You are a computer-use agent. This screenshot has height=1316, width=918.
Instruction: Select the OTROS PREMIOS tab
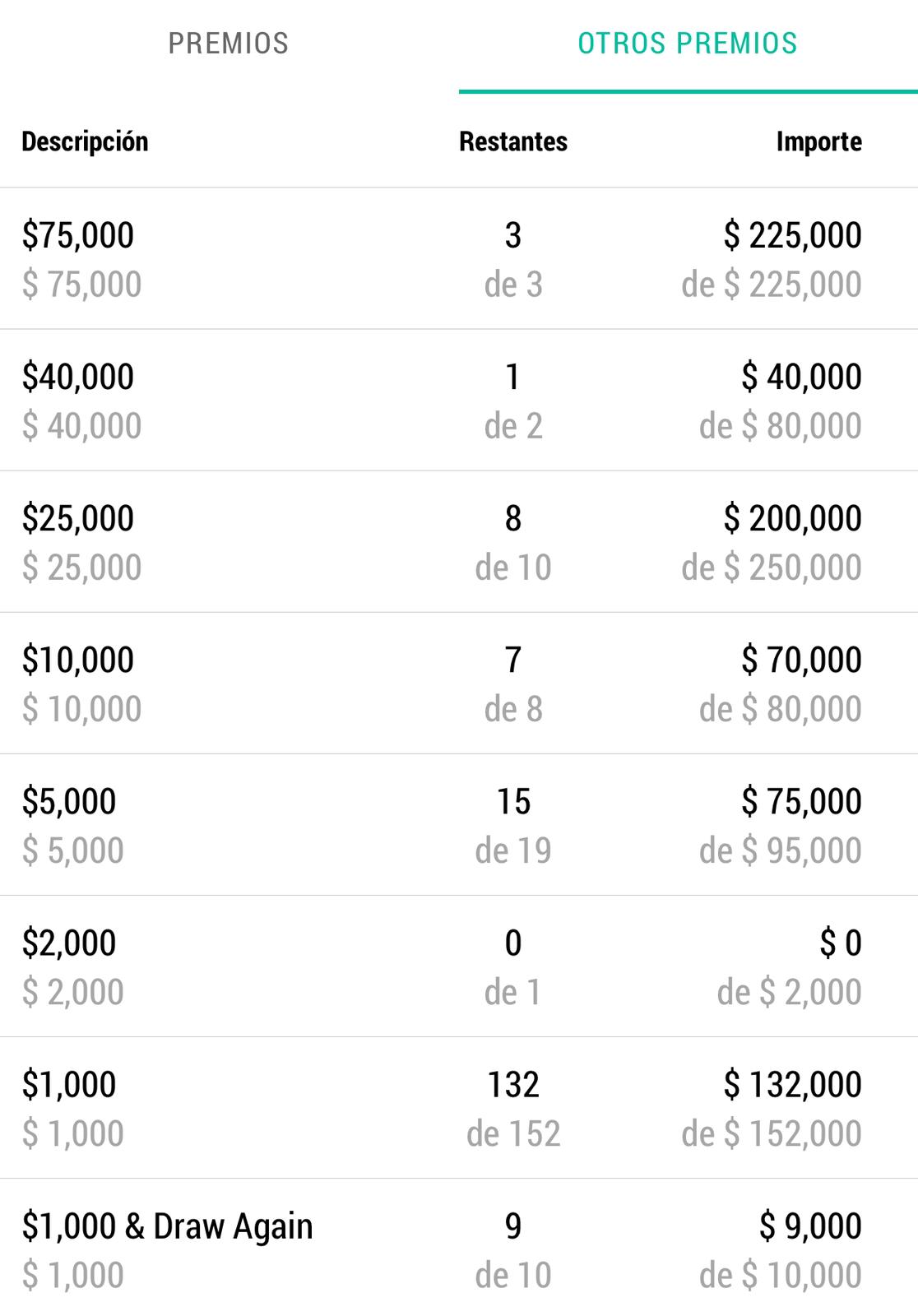coord(688,44)
